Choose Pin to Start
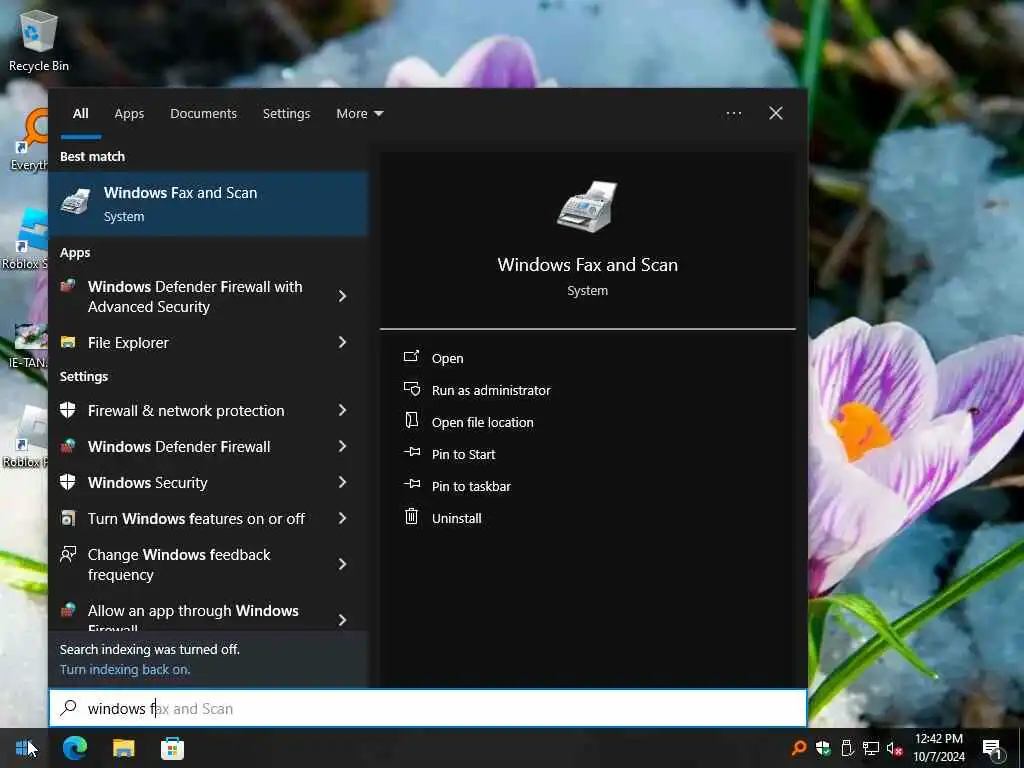 point(463,454)
